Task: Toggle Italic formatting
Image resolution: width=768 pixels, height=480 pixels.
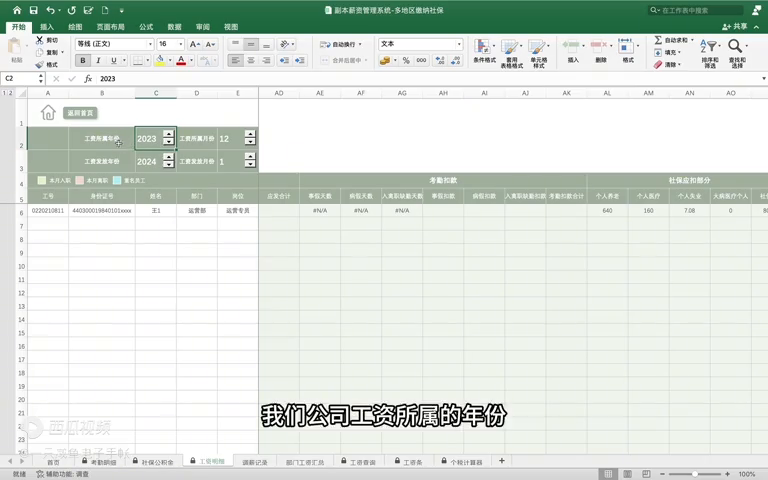Action: click(98, 61)
